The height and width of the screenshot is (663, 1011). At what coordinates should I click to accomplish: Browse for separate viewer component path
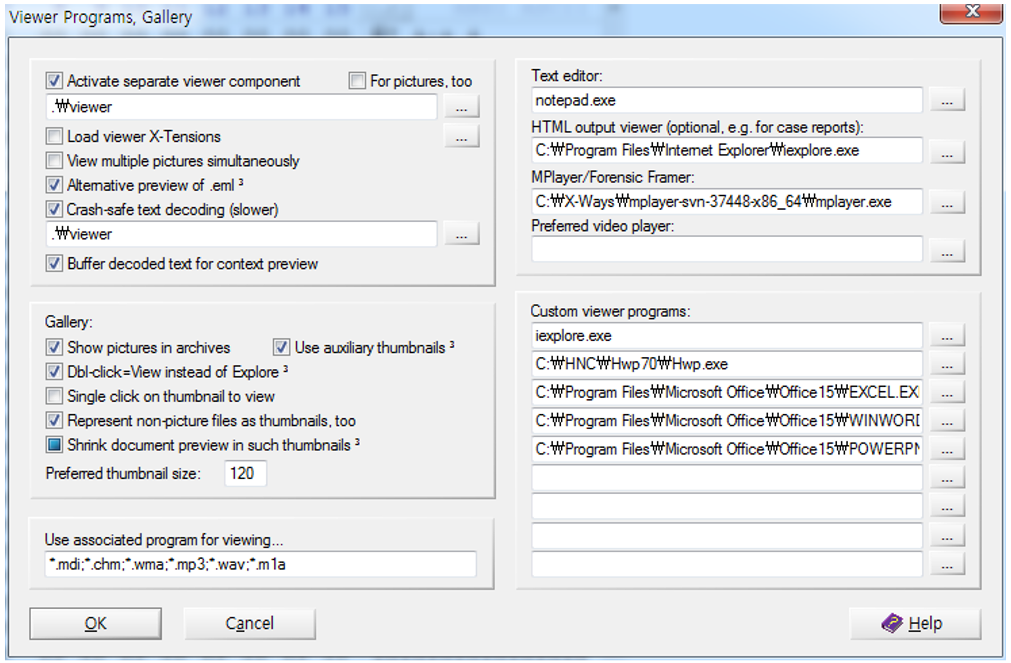[462, 107]
